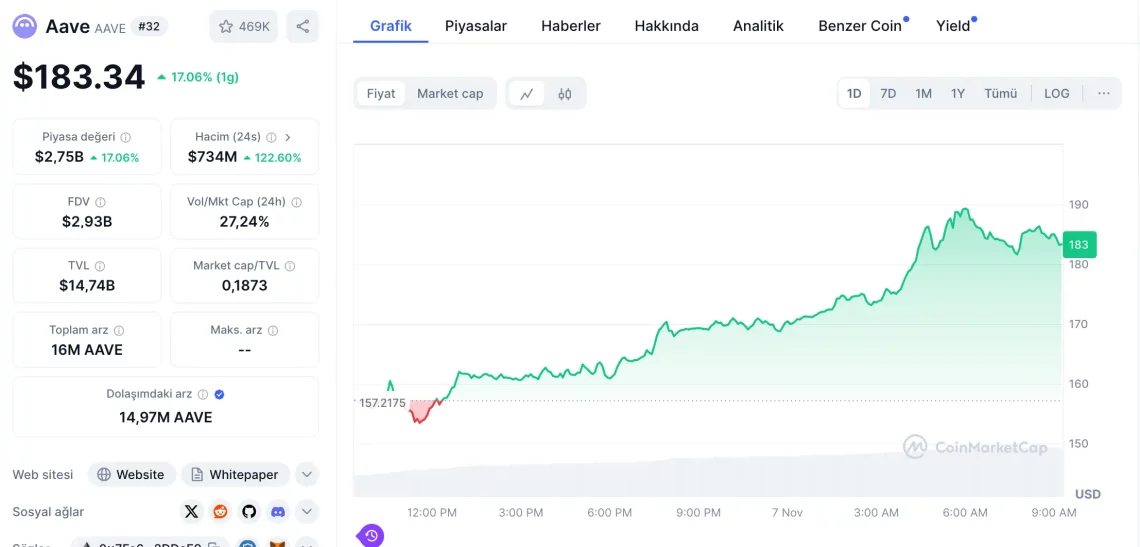Show info for Vol/Mkt Cap (24h)

click(x=297, y=201)
